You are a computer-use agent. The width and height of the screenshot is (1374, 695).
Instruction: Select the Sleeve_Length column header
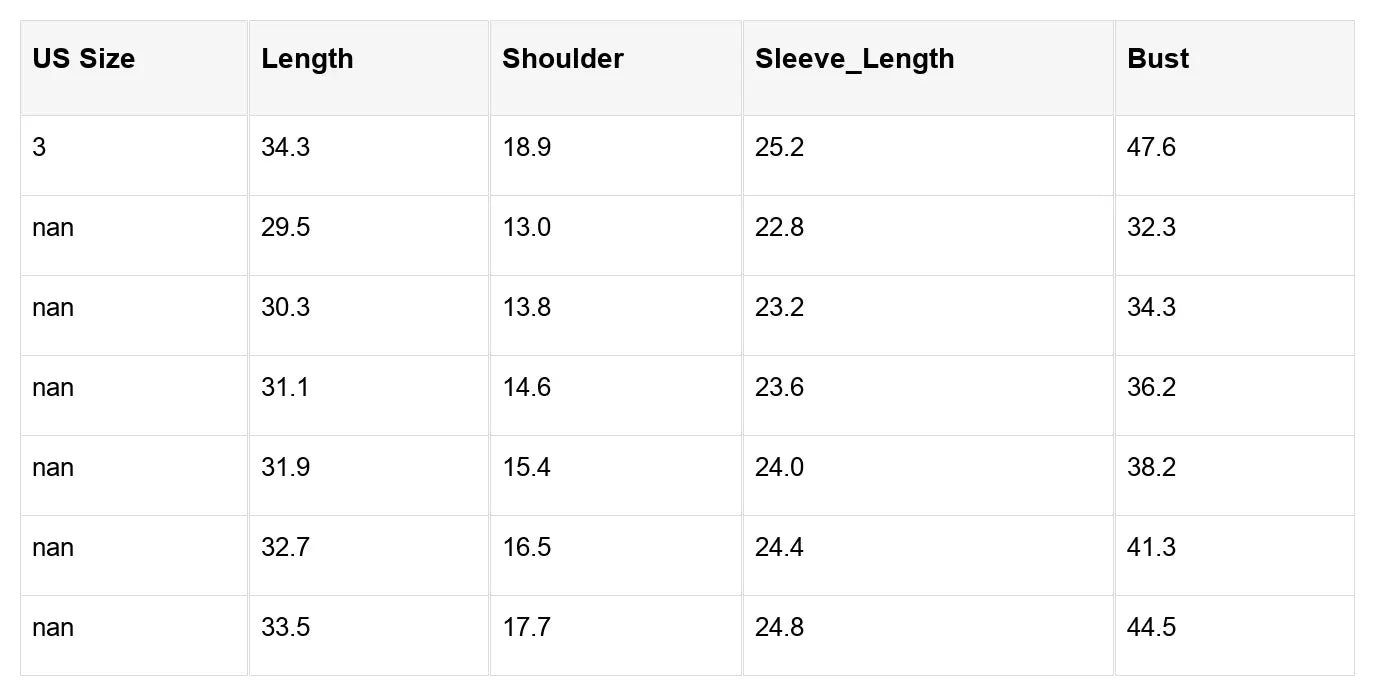click(x=855, y=59)
